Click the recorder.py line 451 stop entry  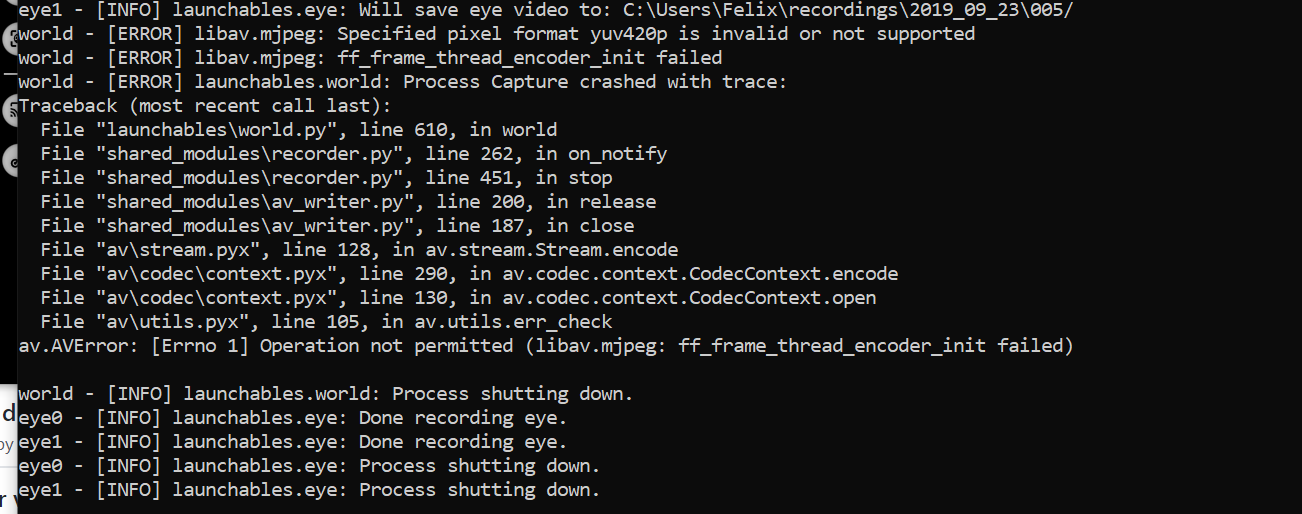tap(326, 178)
